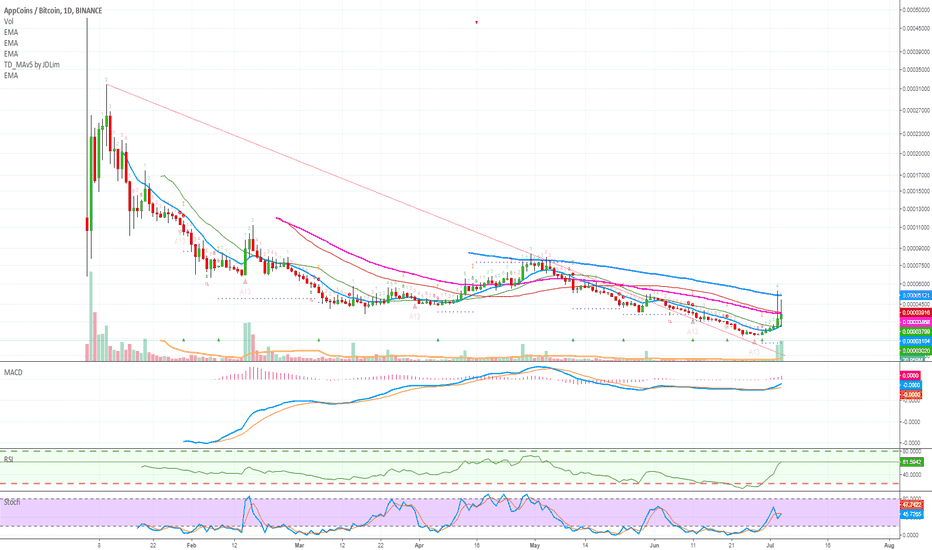Select the Vol indicator legend entry

point(8,21)
